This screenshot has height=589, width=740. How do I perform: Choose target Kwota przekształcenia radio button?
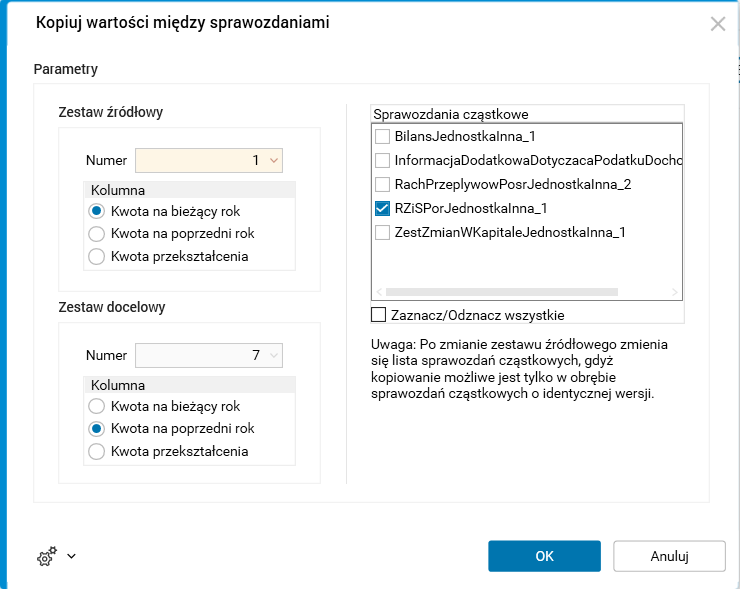click(x=97, y=451)
